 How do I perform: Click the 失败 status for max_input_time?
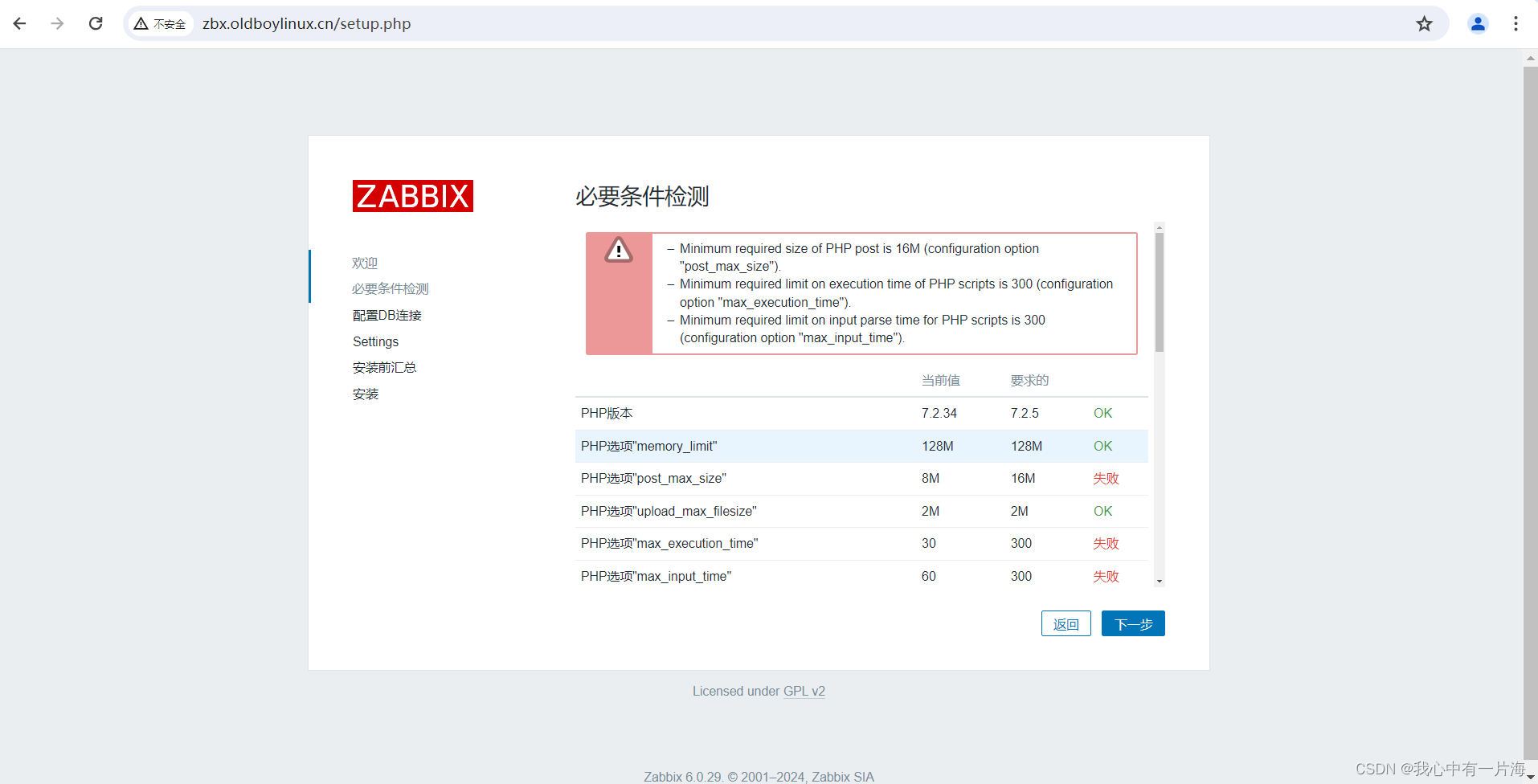pos(1106,576)
